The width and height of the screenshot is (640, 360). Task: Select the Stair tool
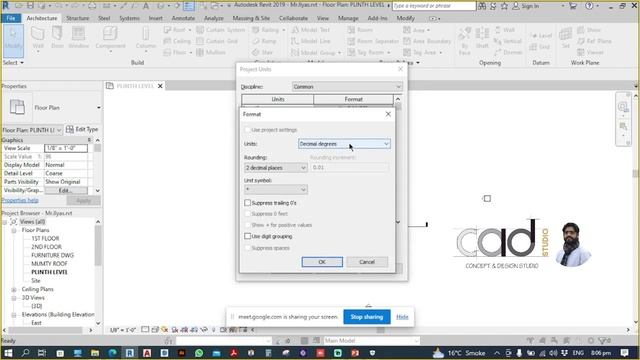click(x=262, y=52)
